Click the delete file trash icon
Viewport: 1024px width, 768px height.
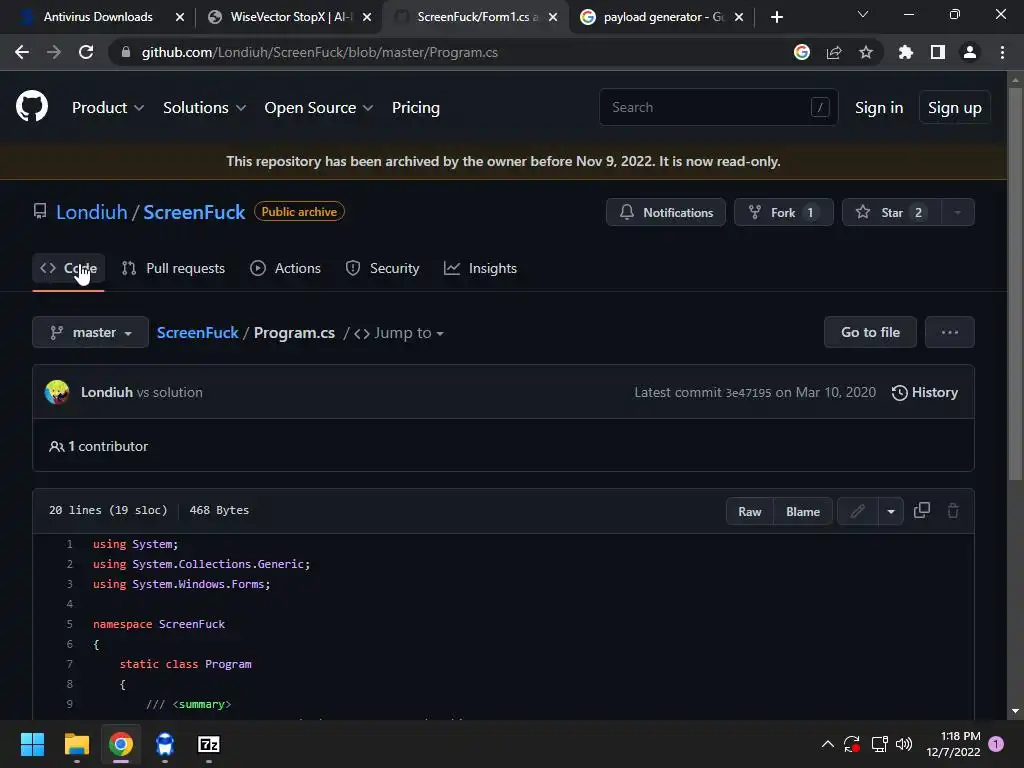pos(953,511)
